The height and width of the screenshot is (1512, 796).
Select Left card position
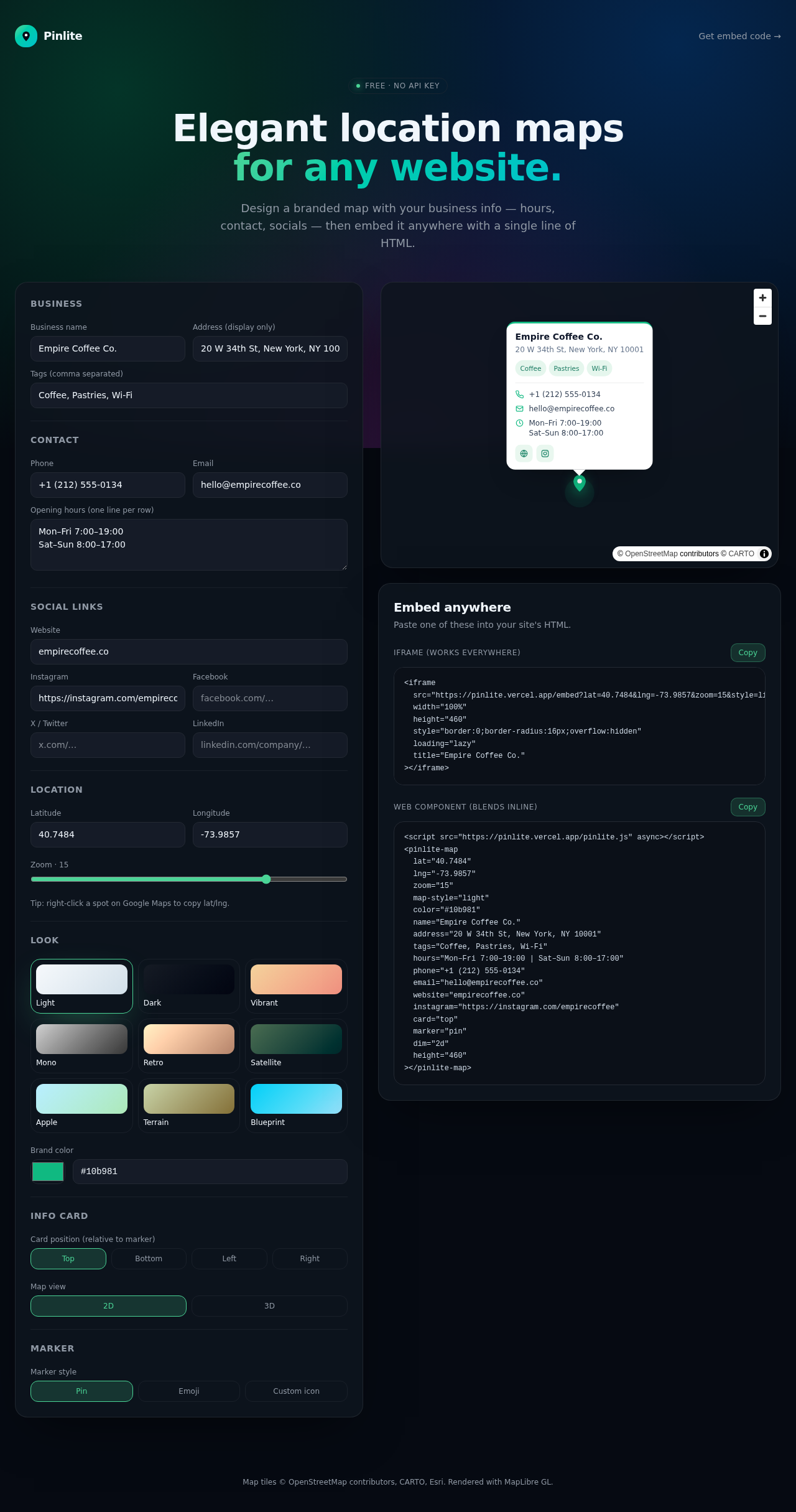pyautogui.click(x=229, y=1259)
